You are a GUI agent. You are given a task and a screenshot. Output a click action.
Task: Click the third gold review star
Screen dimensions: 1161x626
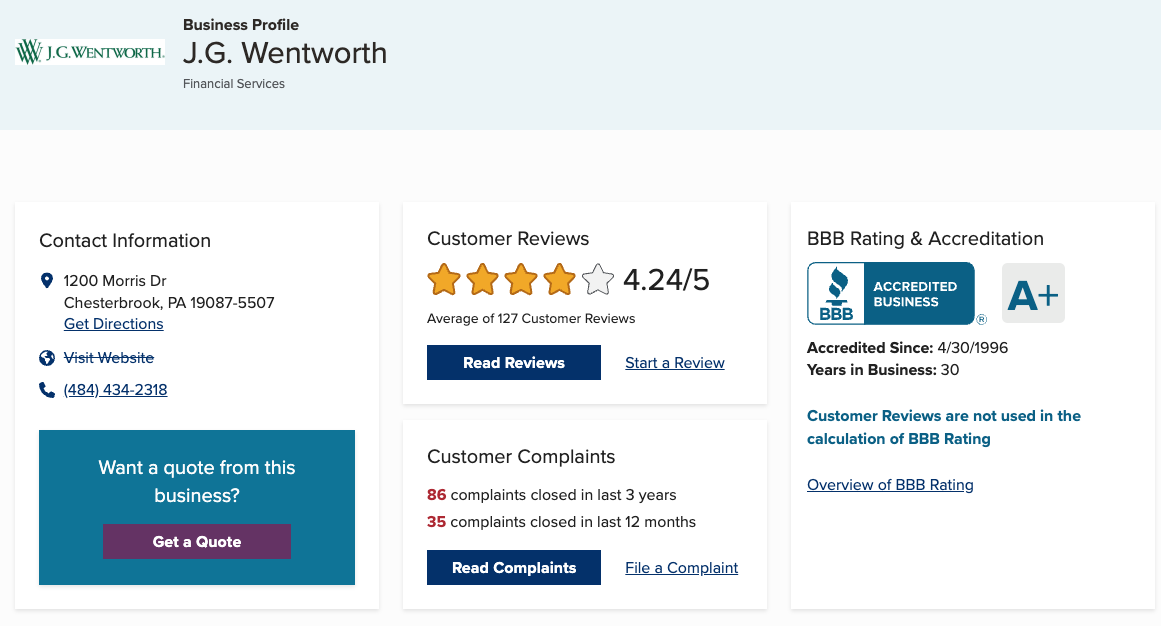520,280
